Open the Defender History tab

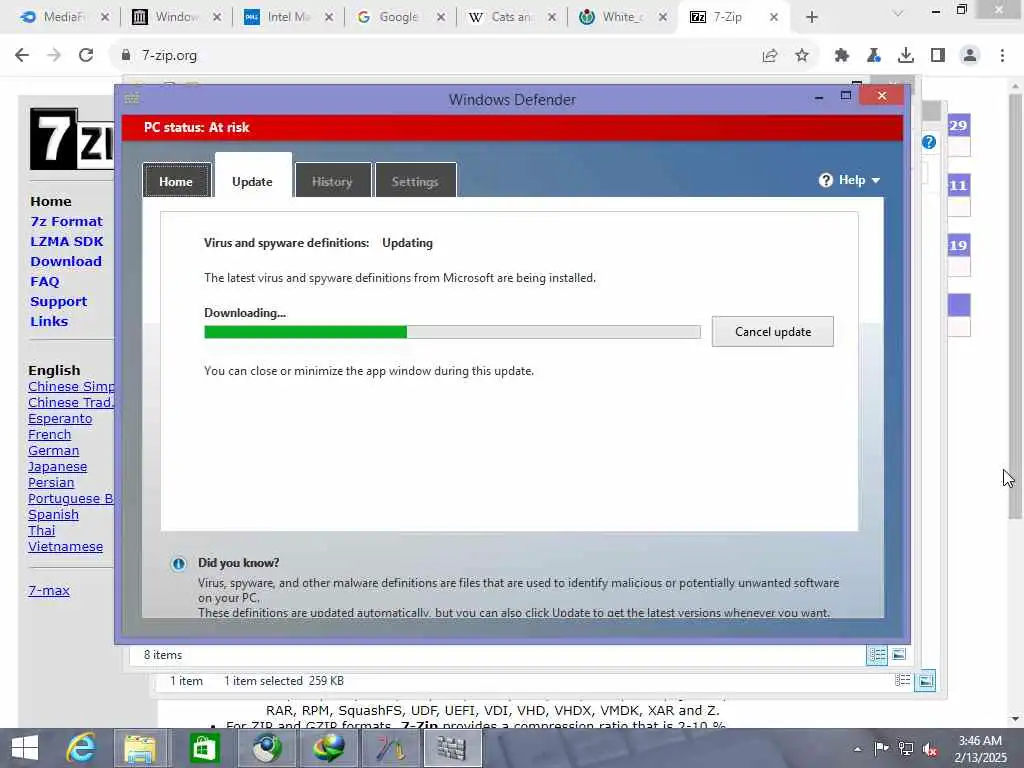click(x=332, y=181)
